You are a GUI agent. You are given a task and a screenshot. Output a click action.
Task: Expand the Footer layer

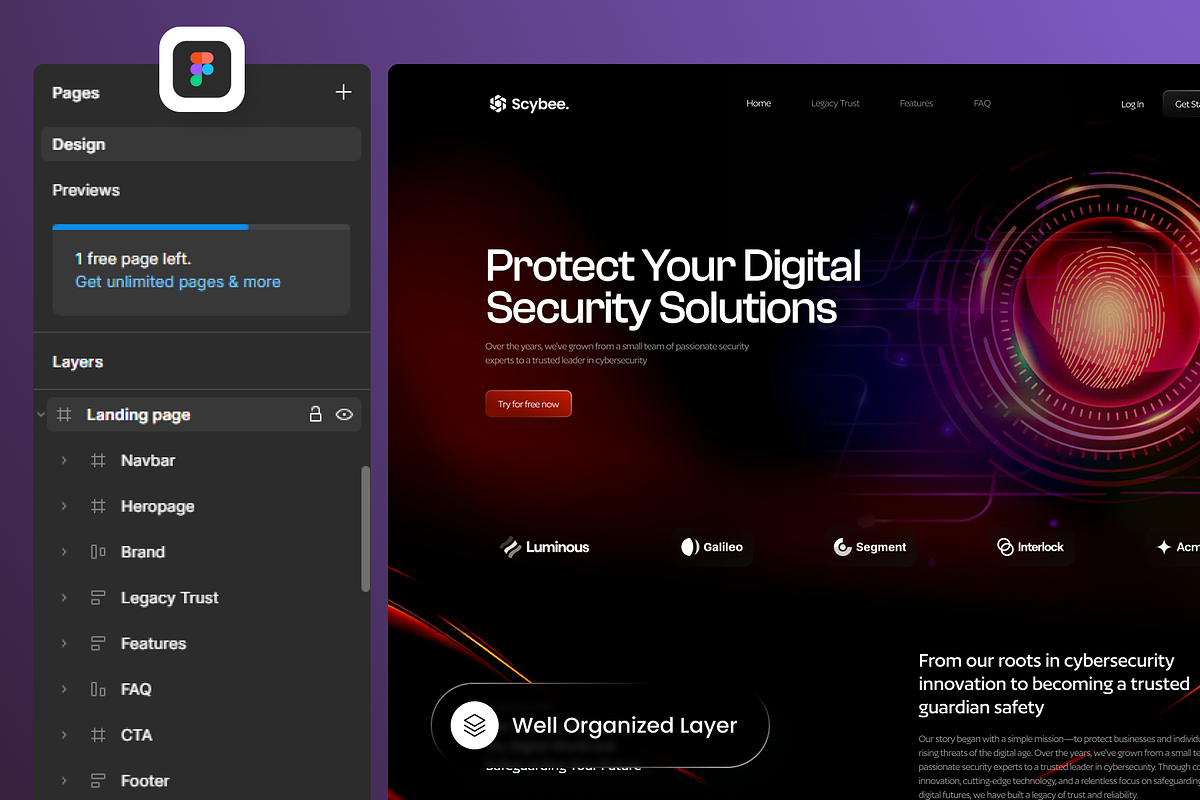(64, 780)
